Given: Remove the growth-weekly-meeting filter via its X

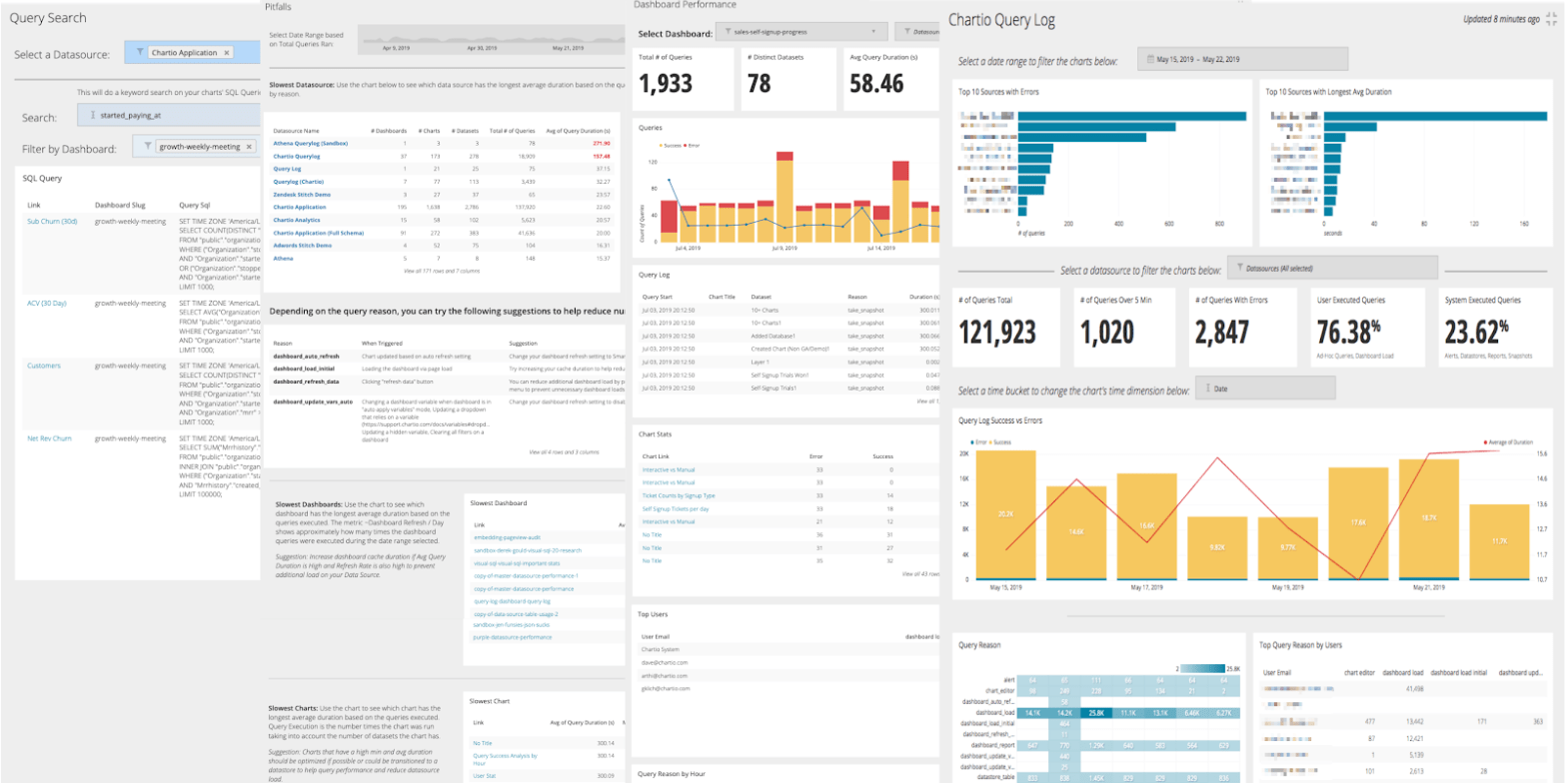Looking at the screenshot, I should click(x=249, y=148).
